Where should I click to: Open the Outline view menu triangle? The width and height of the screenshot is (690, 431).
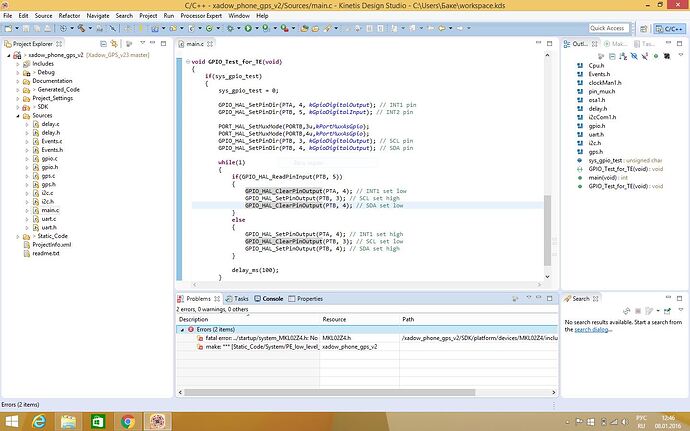tap(681, 55)
